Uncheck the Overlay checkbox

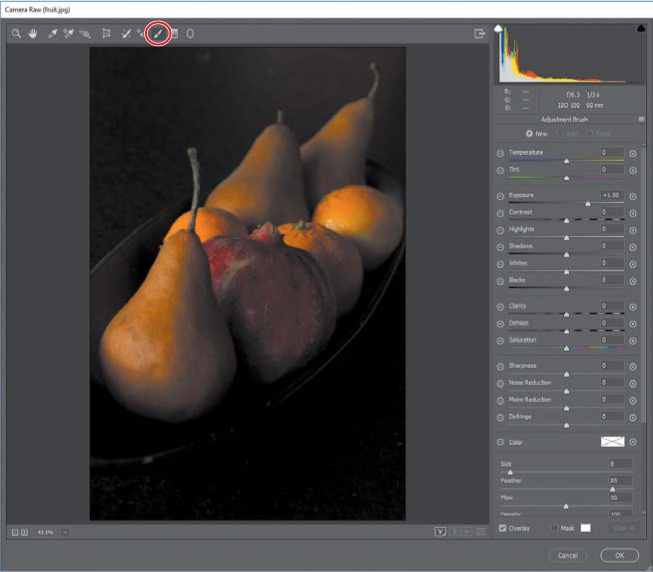point(503,528)
